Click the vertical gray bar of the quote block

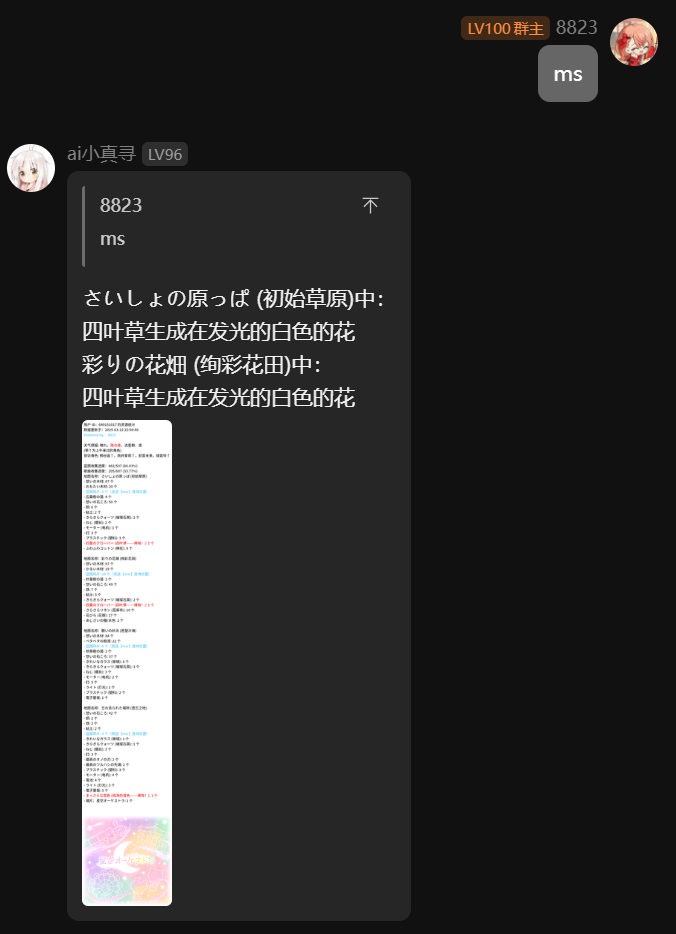83,226
